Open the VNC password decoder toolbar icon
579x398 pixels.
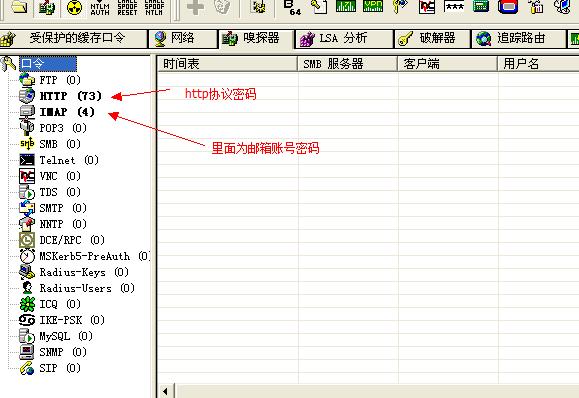point(427,7)
